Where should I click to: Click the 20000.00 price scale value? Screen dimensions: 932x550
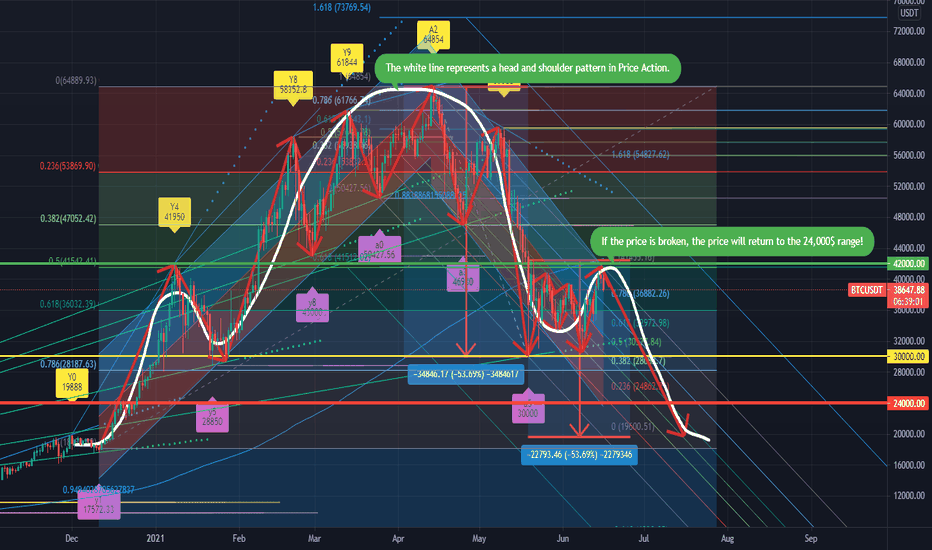pos(909,434)
